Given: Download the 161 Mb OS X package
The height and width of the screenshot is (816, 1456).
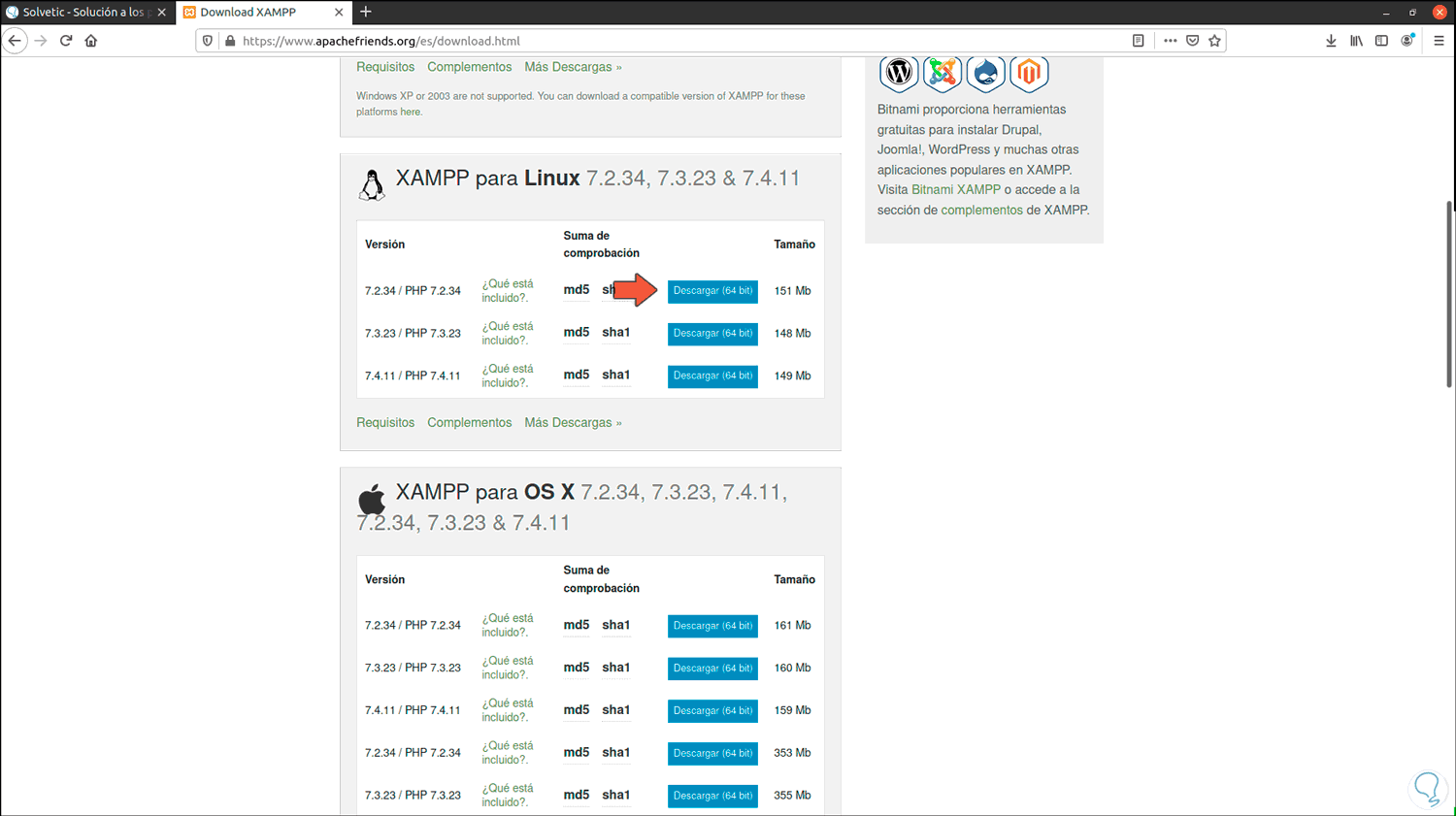Looking at the screenshot, I should coord(712,626).
